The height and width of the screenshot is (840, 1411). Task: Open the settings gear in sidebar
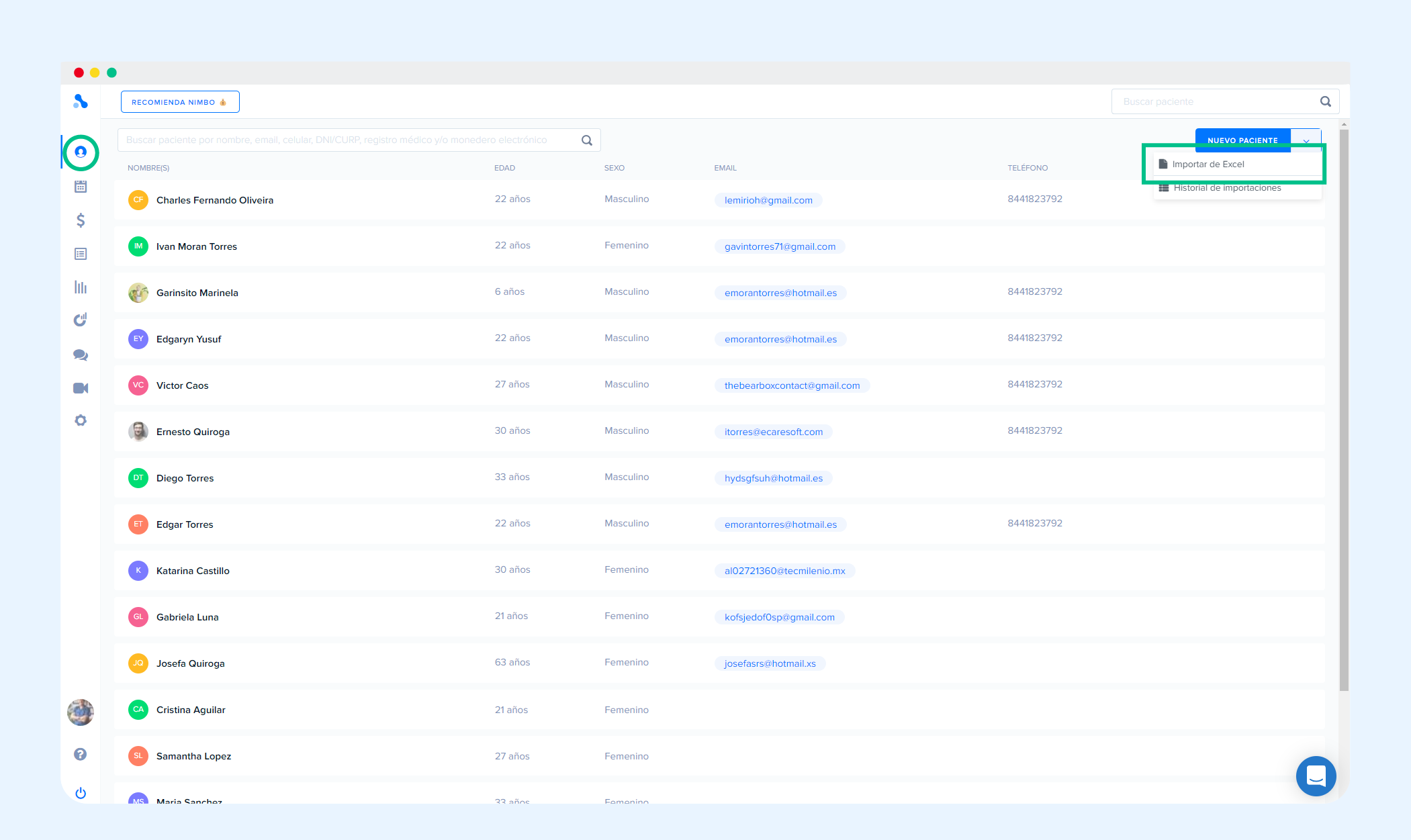[81, 420]
